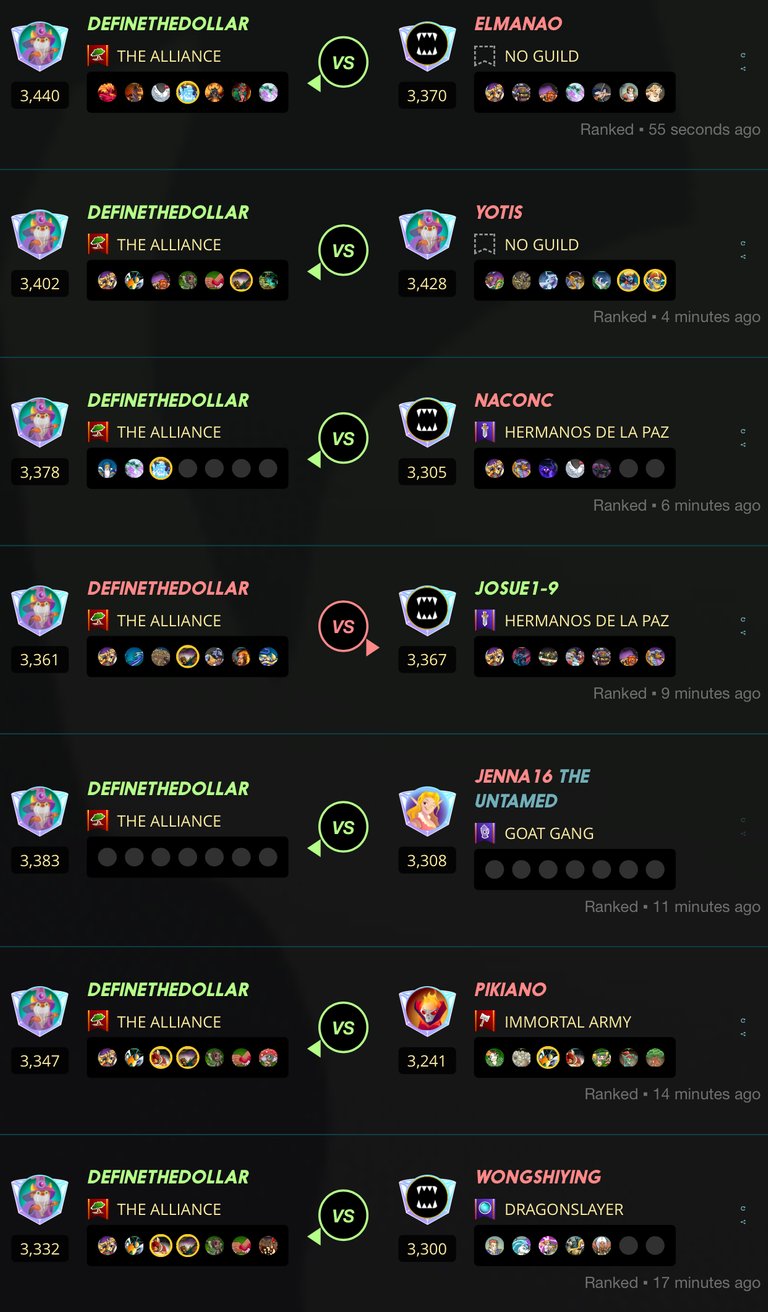Viewport: 768px width, 1312px height.
Task: Click ELMANAO's card lineup strip
Action: pos(575,92)
